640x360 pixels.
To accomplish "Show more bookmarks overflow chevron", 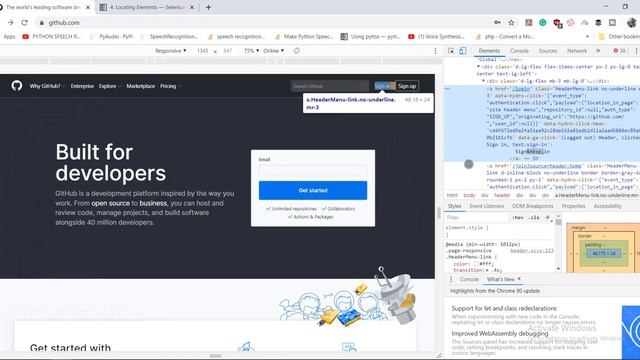I will tap(587, 37).
